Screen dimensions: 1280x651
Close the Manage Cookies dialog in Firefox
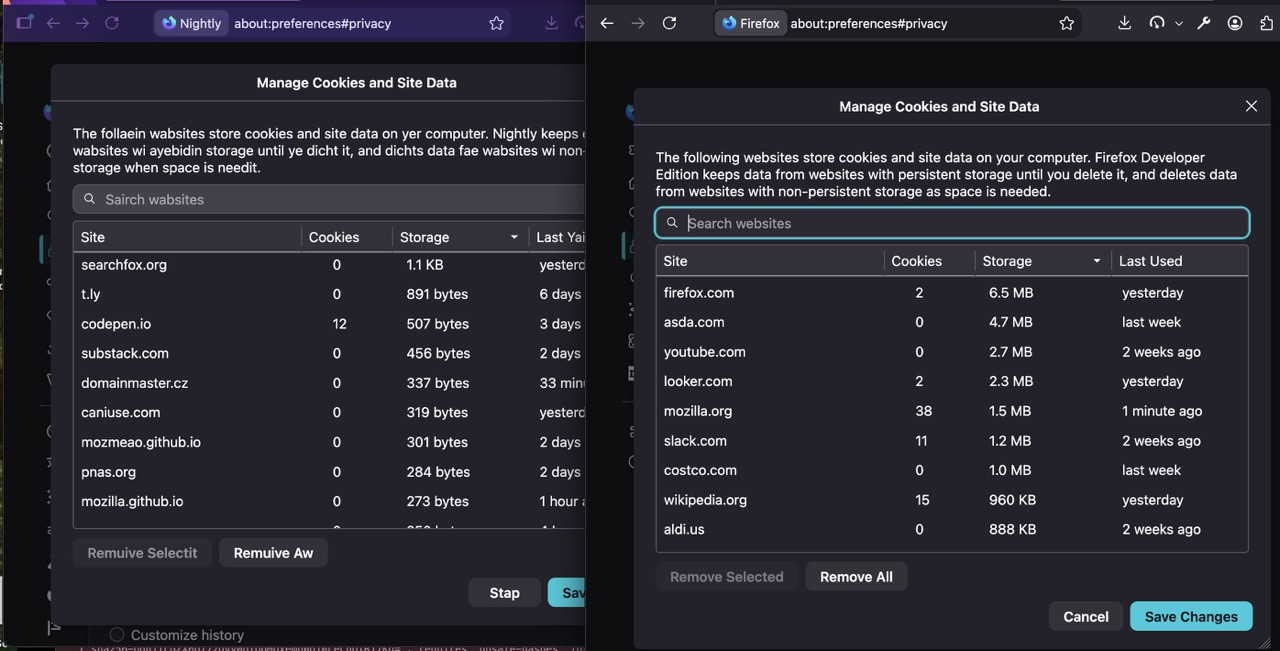tap(1251, 106)
